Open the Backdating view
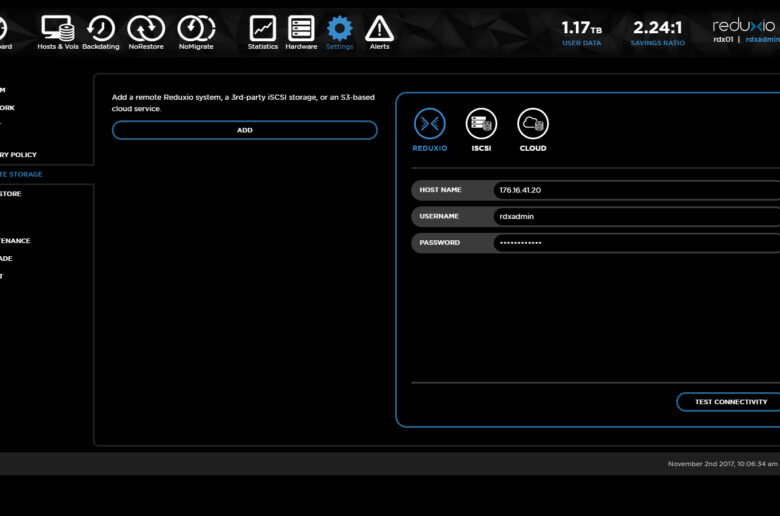This screenshot has height=516, width=780. (x=101, y=32)
